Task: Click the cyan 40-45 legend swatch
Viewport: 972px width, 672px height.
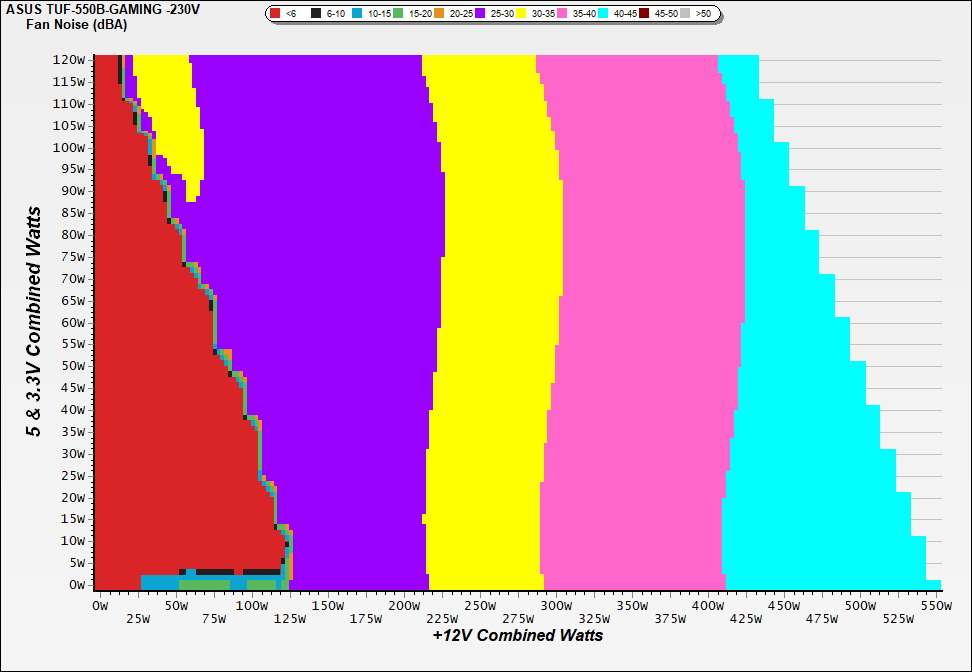Action: pyautogui.click(x=603, y=14)
